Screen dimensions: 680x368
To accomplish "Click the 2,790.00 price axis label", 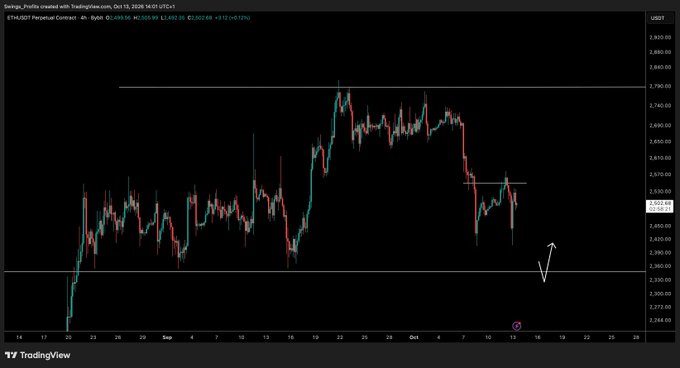I will pyautogui.click(x=660, y=87).
